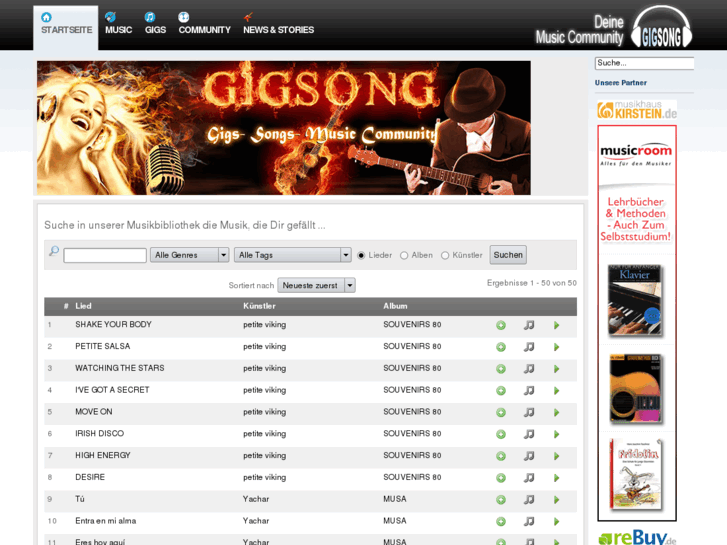Click music note icon for IRISH DISCO
Viewport: 727px width, 545px height.
click(529, 434)
